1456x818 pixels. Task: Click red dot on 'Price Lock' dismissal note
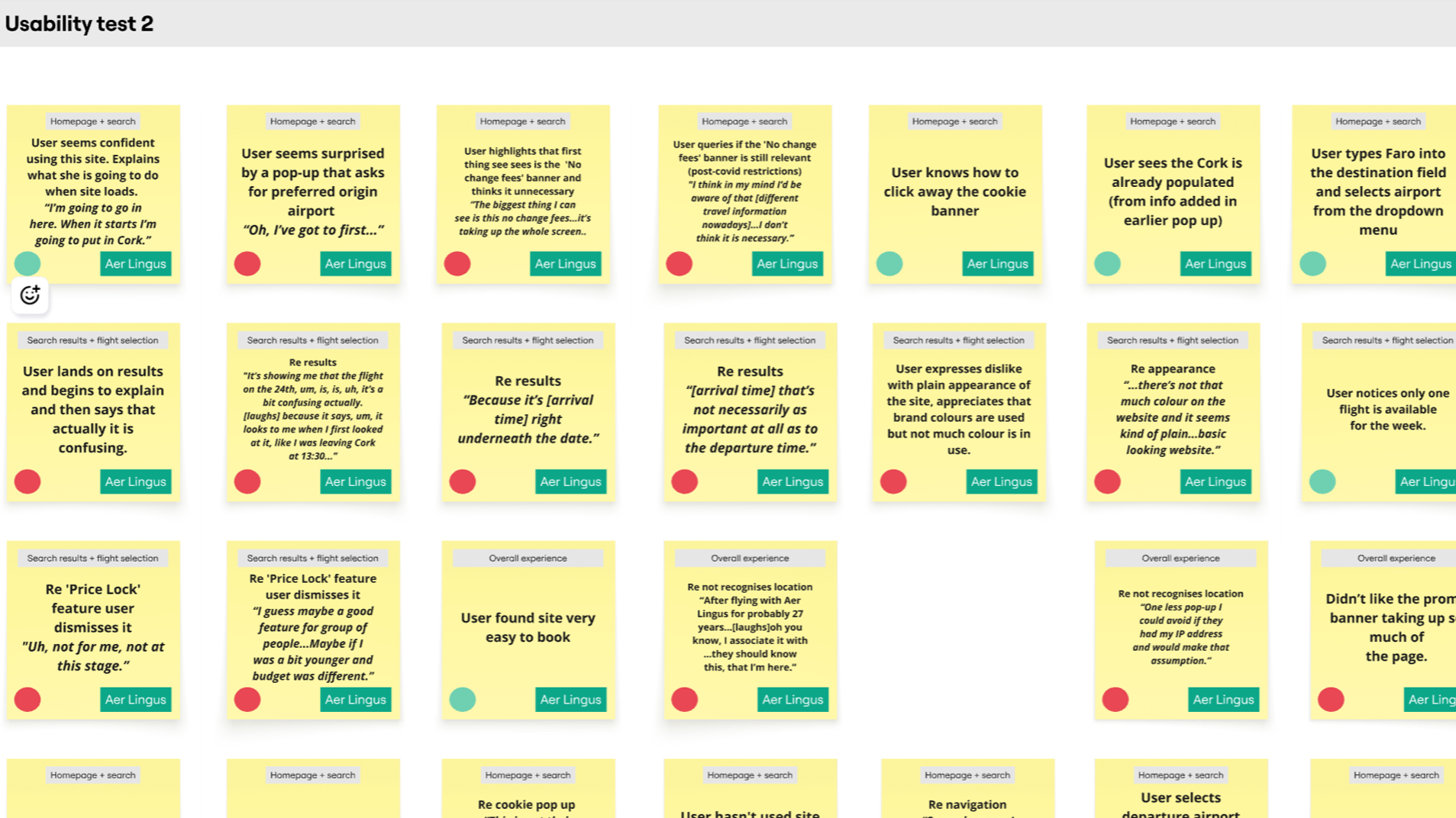pos(27,699)
